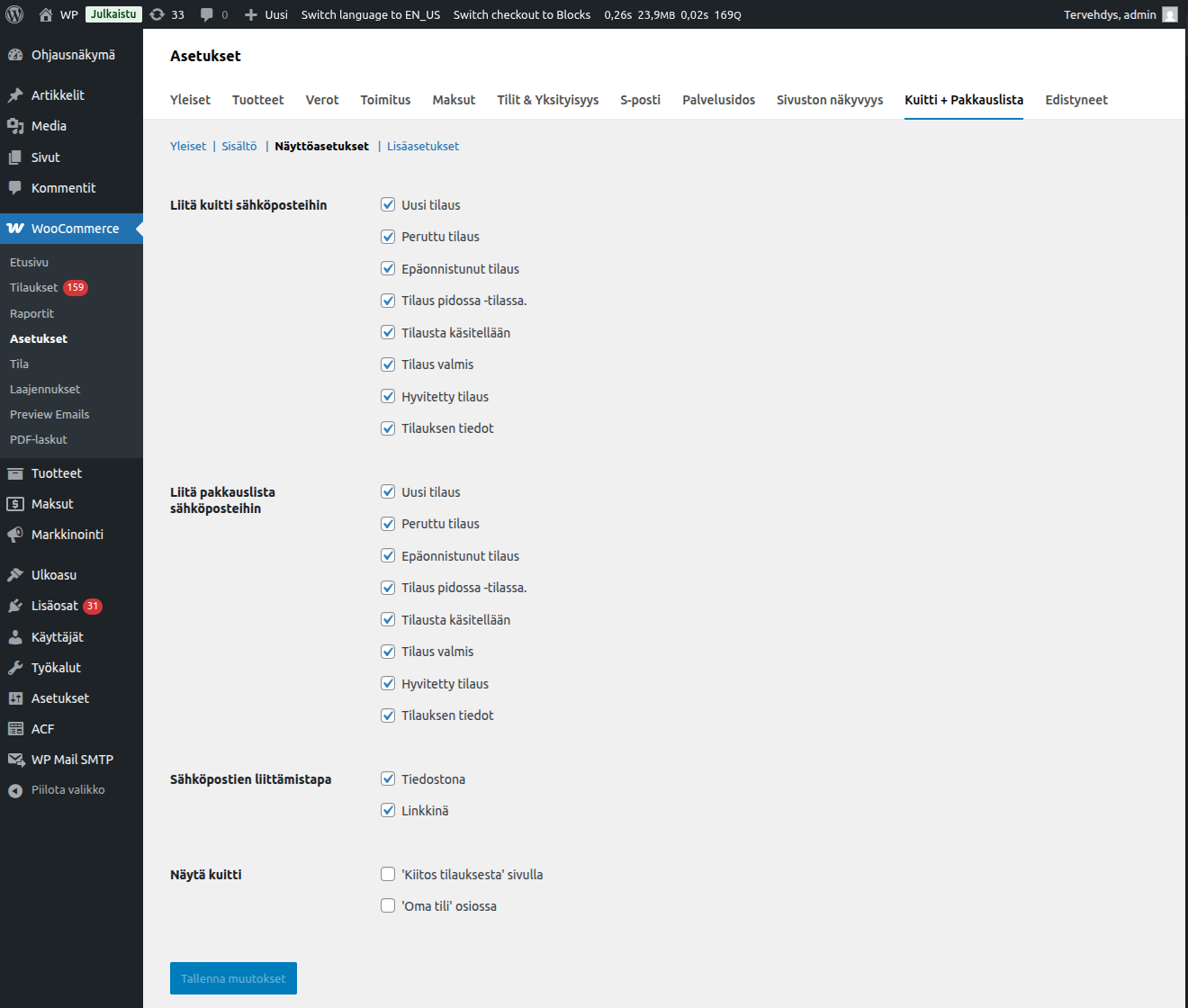
Task: Open updates via the refresh icon
Action: click(x=157, y=14)
